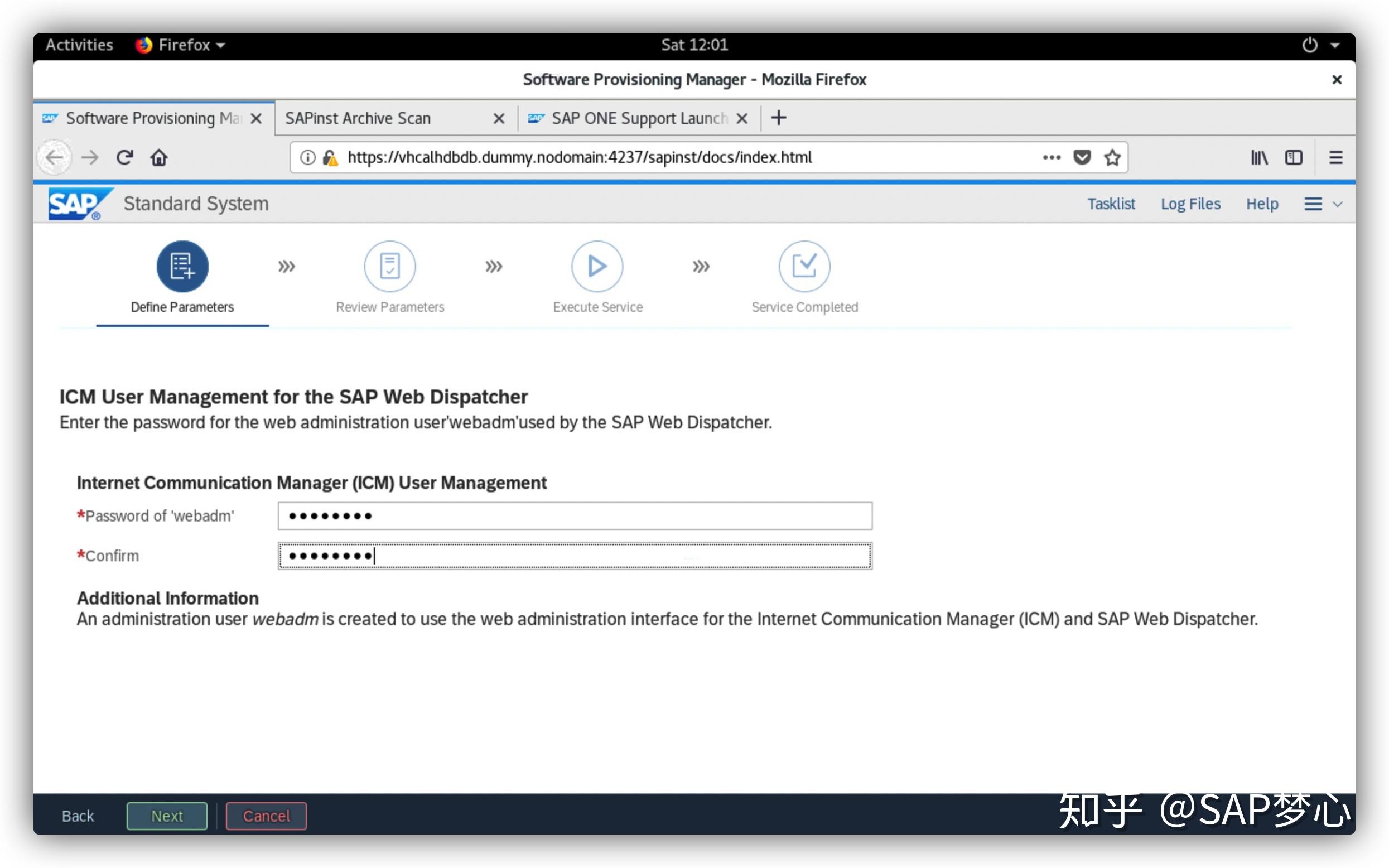Click the browser bookmarks dropdown arrow
Image resolution: width=1389 pixels, height=868 pixels.
point(1260,157)
